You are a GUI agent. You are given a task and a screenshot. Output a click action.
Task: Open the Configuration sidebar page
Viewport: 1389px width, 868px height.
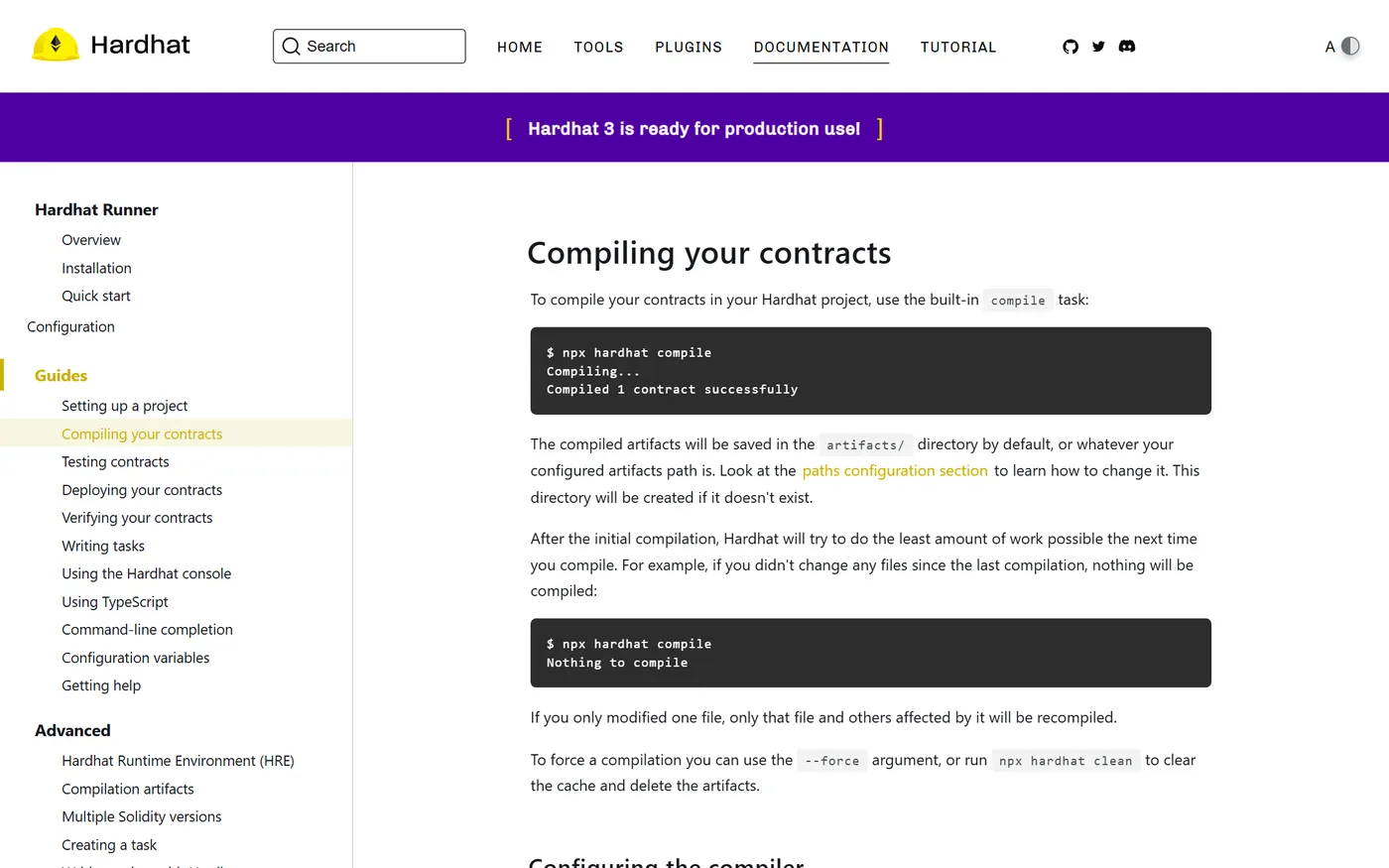(x=70, y=326)
